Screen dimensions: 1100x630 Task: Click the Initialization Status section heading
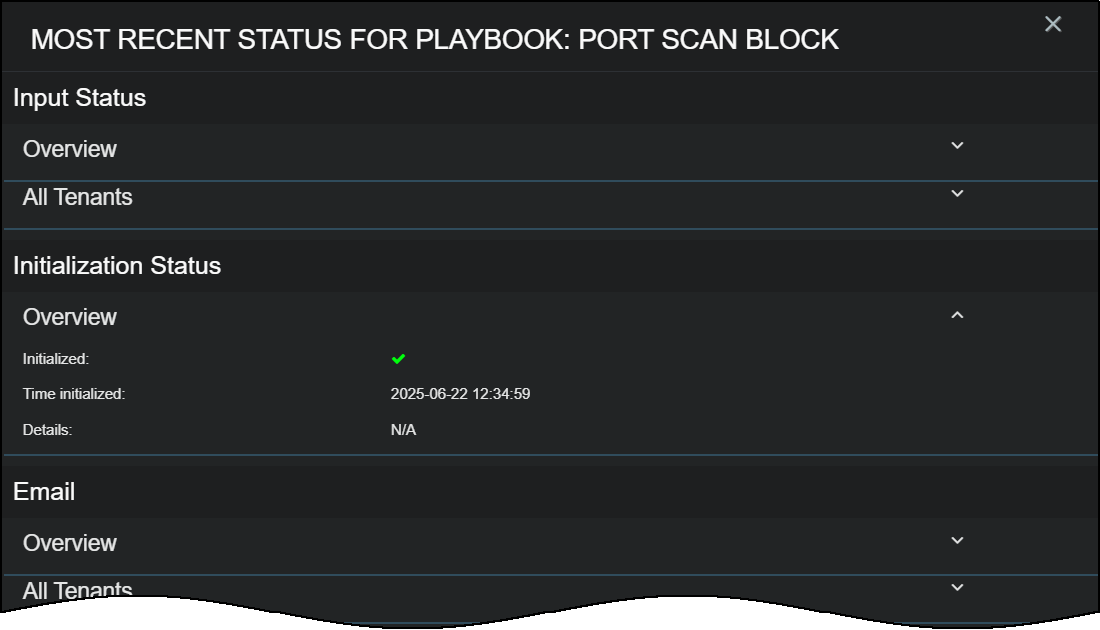point(117,266)
